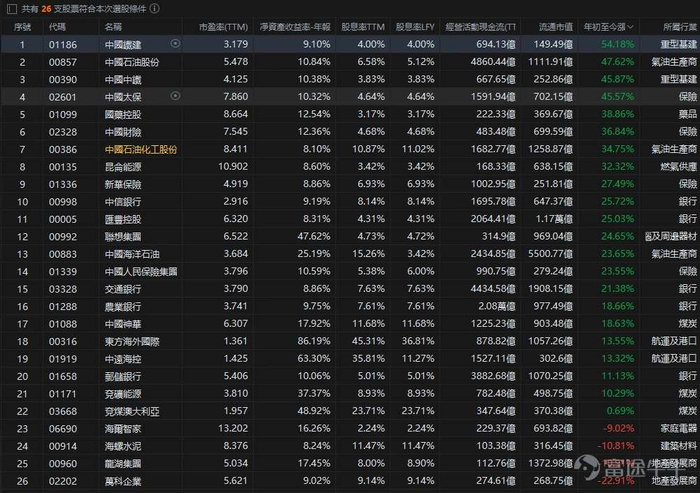Select the 國藥控股 stock name
Viewport: 700px width, 493px height.
(123, 115)
